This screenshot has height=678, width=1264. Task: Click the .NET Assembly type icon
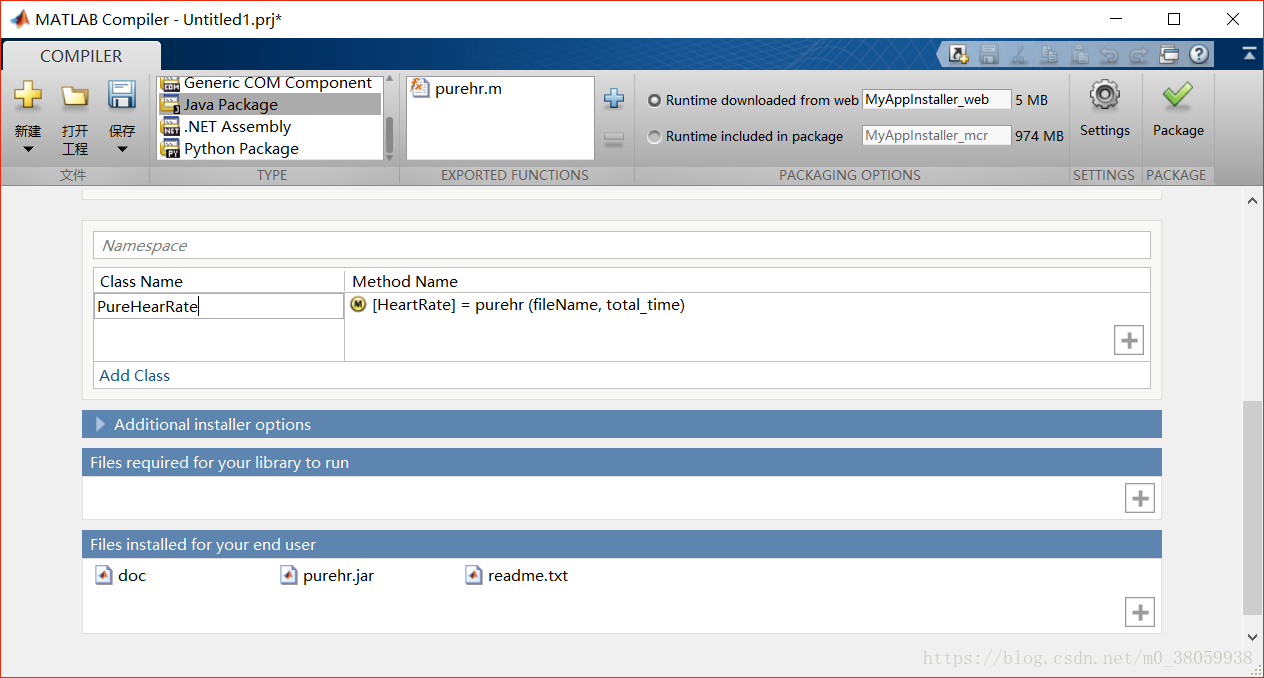[x=170, y=127]
